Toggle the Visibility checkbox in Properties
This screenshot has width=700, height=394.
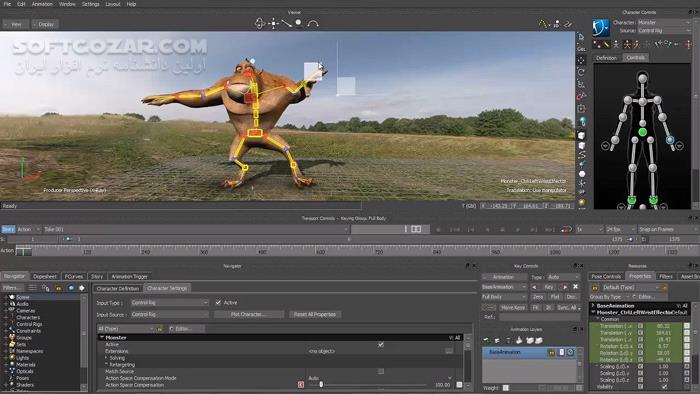tap(665, 387)
